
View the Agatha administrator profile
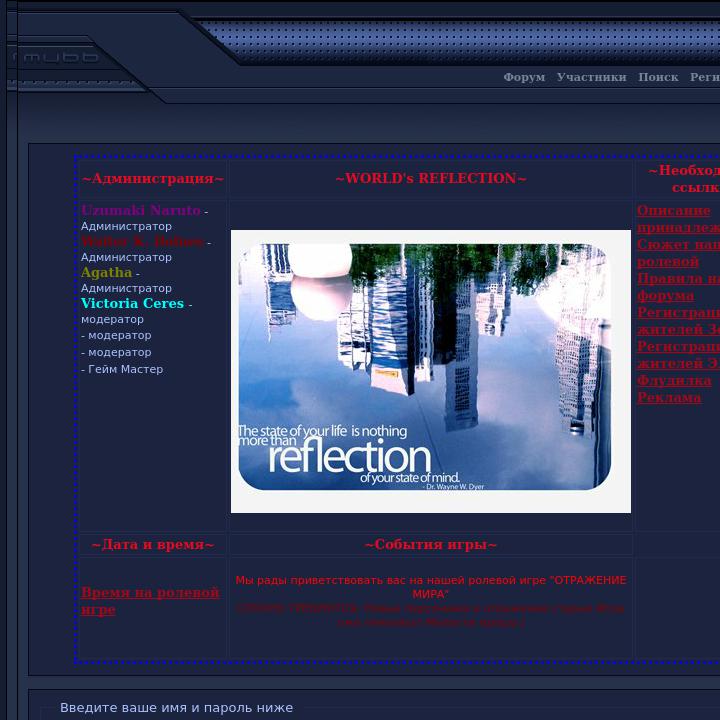(107, 272)
